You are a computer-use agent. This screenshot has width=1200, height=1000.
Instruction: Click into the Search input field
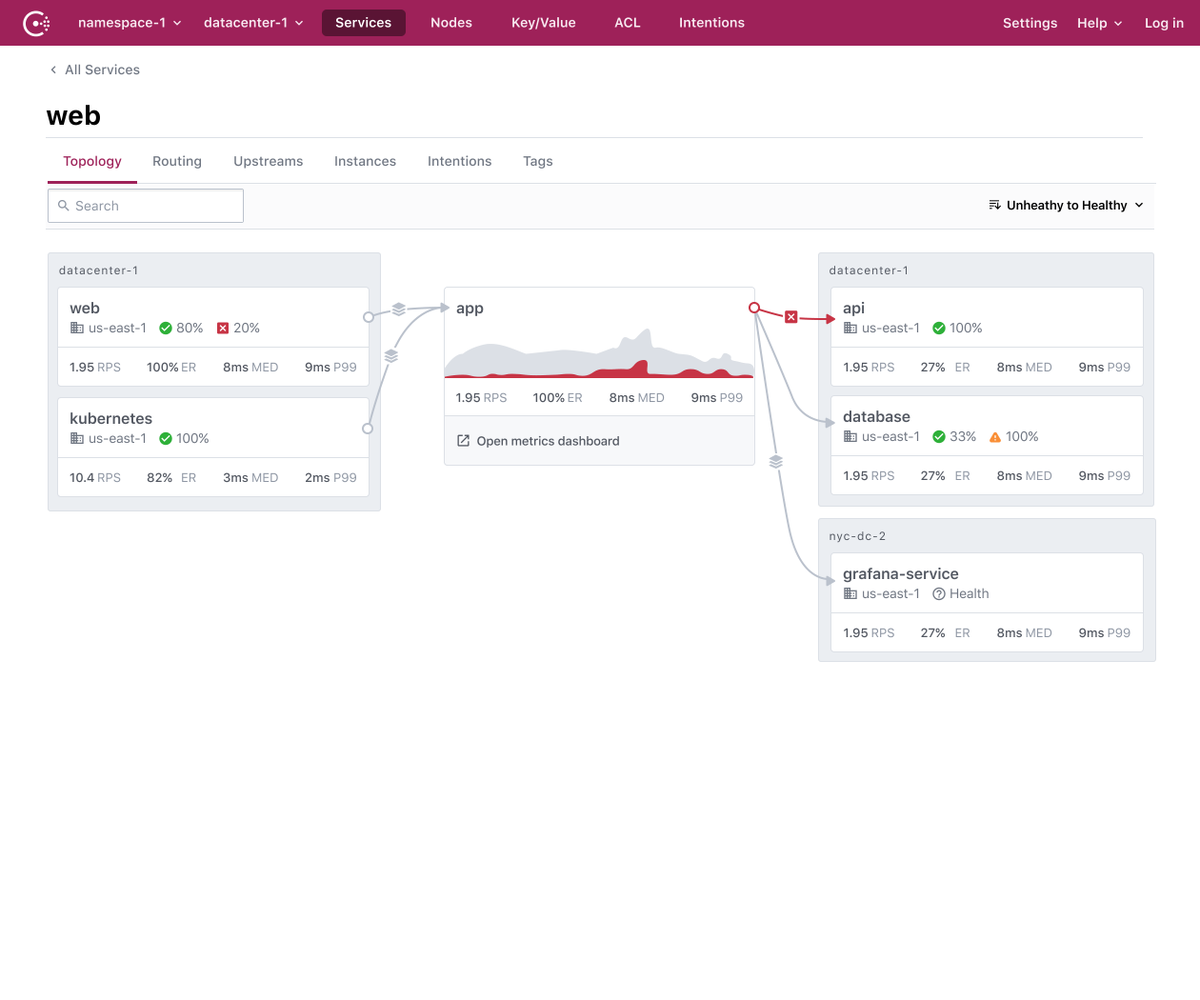tap(146, 206)
